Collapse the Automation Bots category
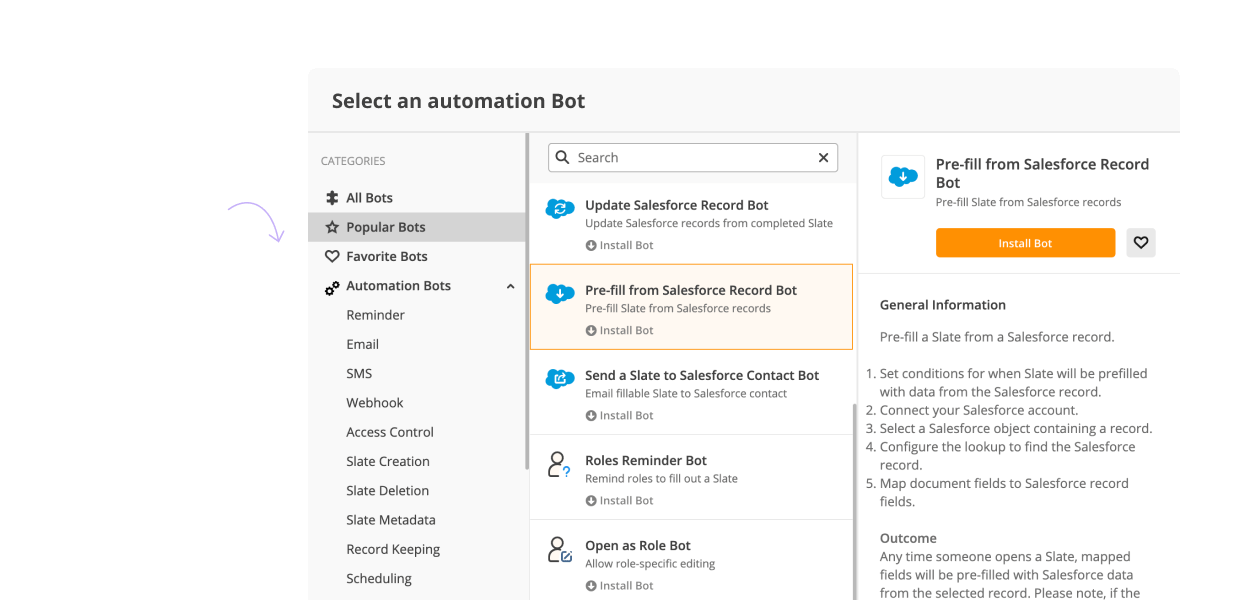 pyautogui.click(x=511, y=287)
